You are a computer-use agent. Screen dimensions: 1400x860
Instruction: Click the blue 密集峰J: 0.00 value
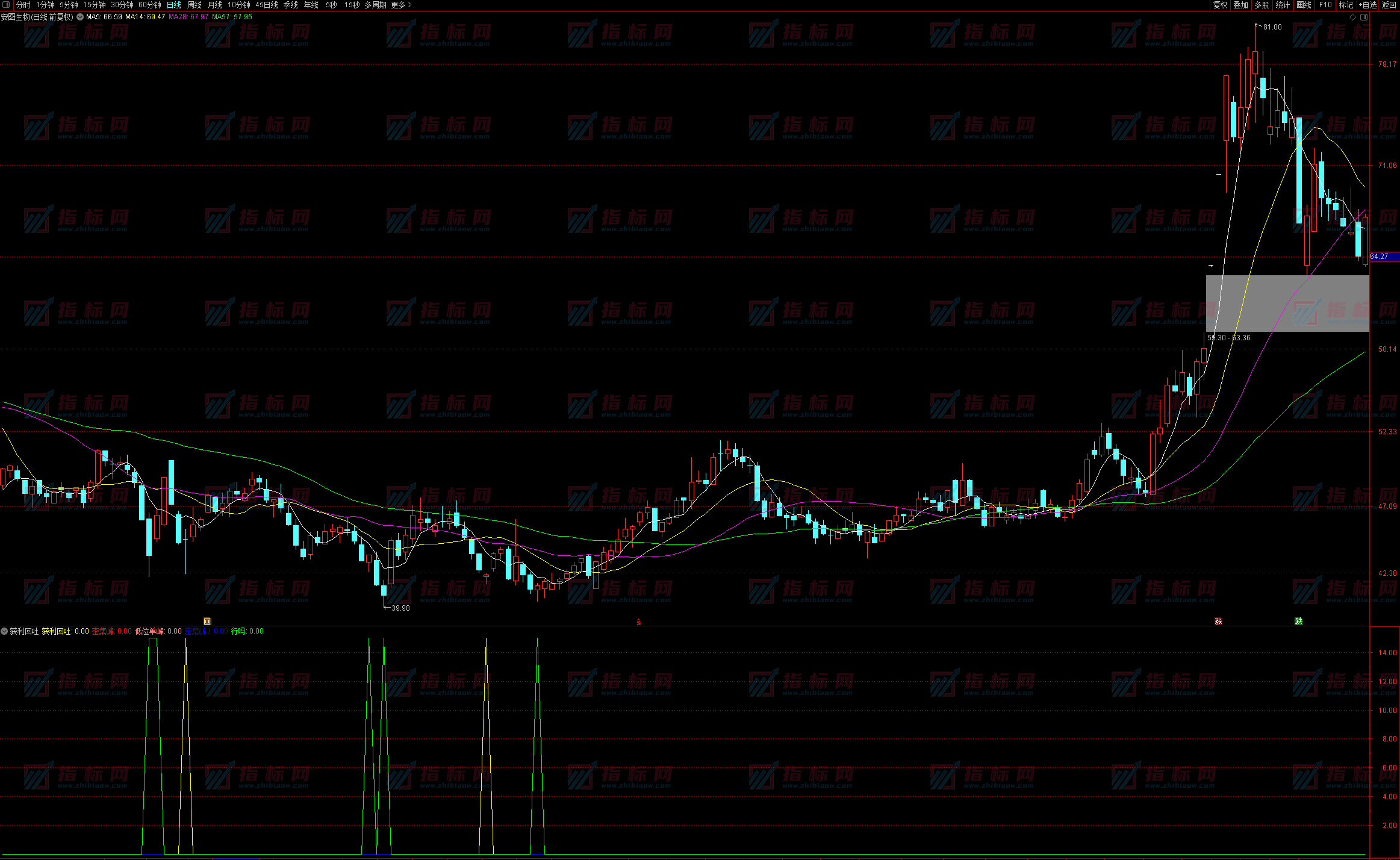pos(206,631)
